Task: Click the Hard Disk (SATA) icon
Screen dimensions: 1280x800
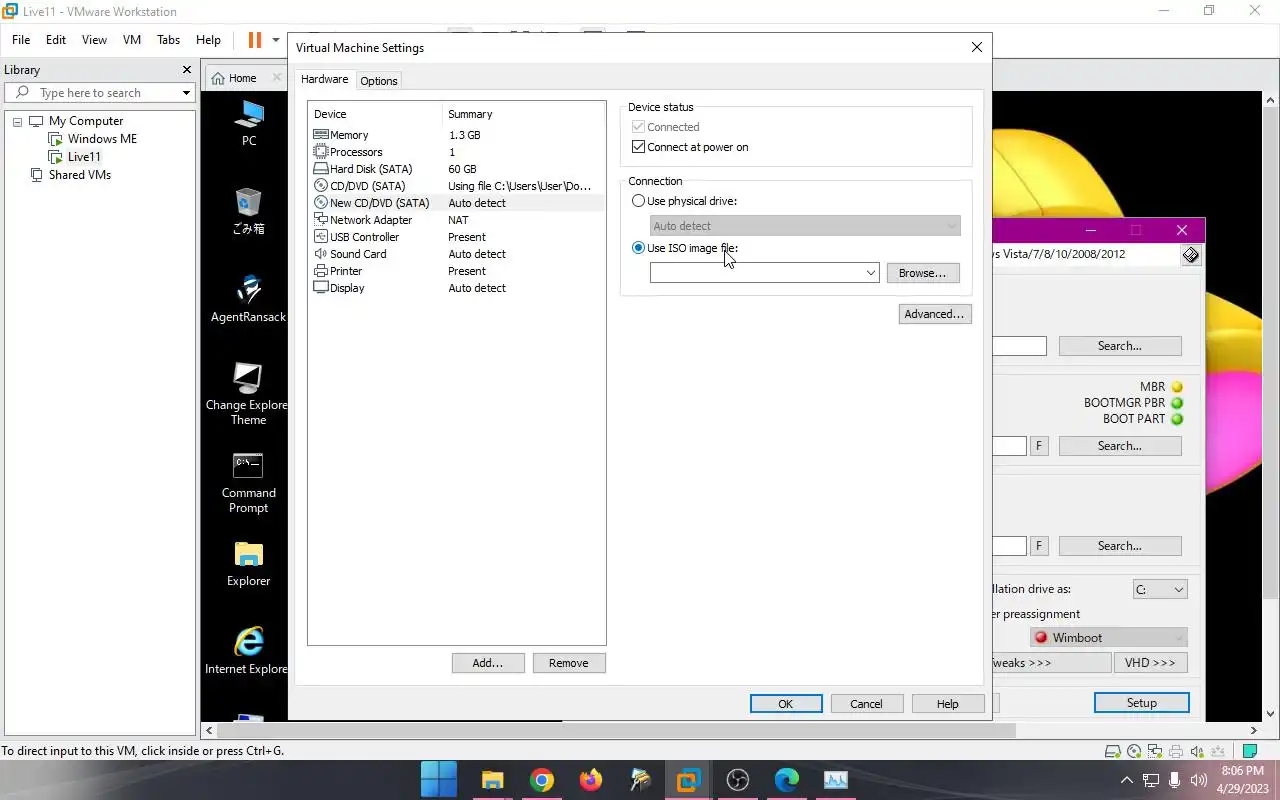Action: click(x=321, y=169)
